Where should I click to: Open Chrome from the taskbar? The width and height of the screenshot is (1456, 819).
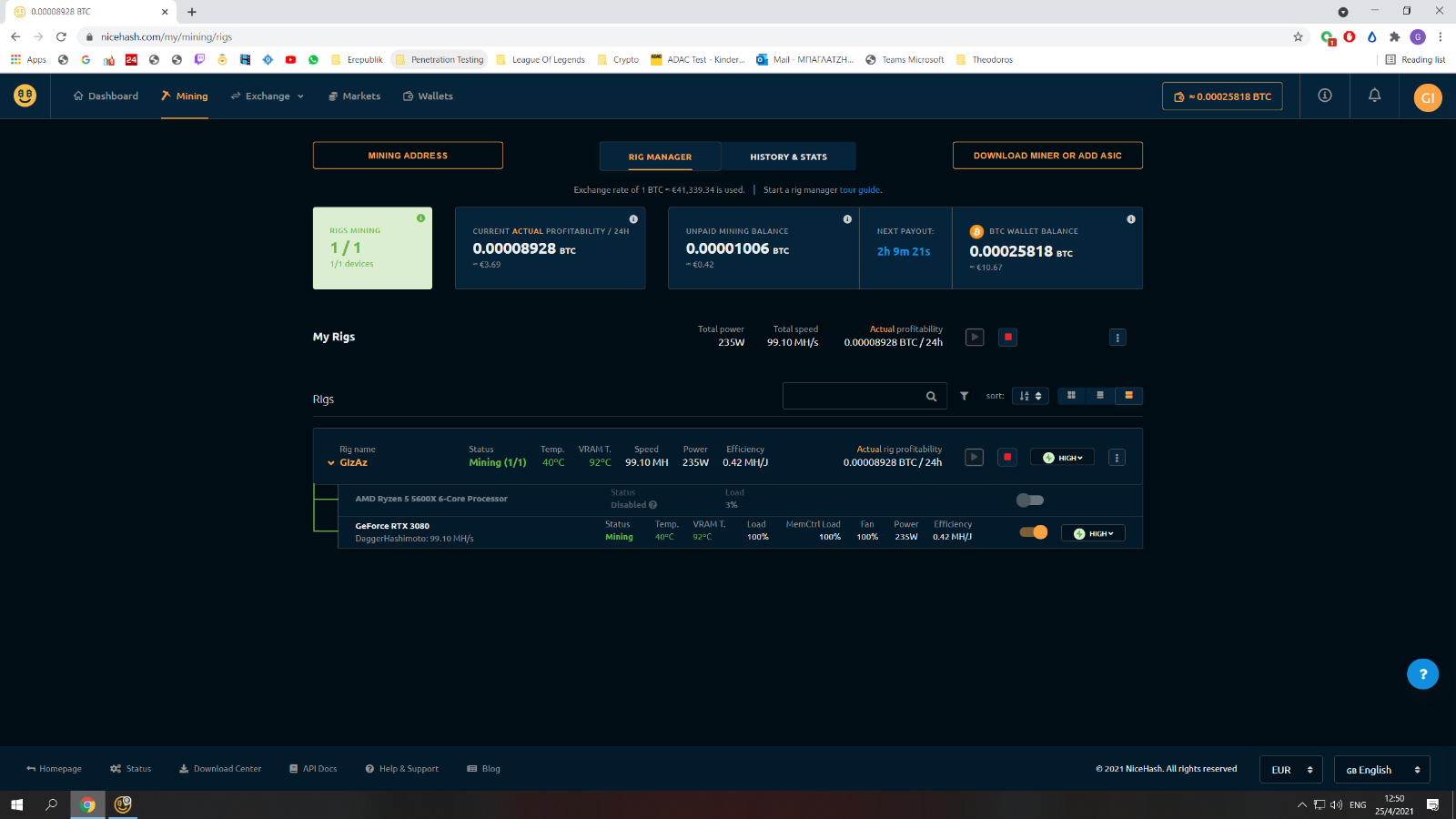pyautogui.click(x=87, y=804)
